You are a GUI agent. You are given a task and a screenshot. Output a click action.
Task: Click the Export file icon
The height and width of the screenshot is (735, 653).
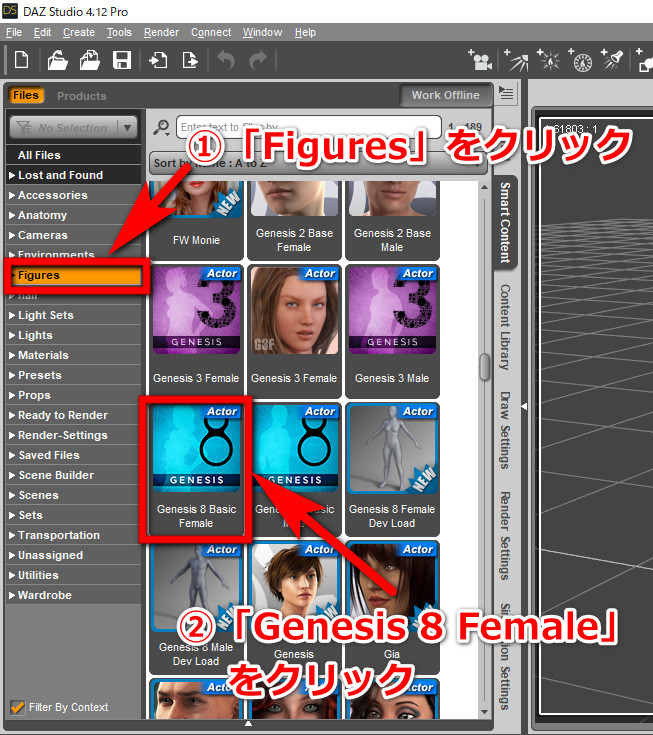click(190, 60)
